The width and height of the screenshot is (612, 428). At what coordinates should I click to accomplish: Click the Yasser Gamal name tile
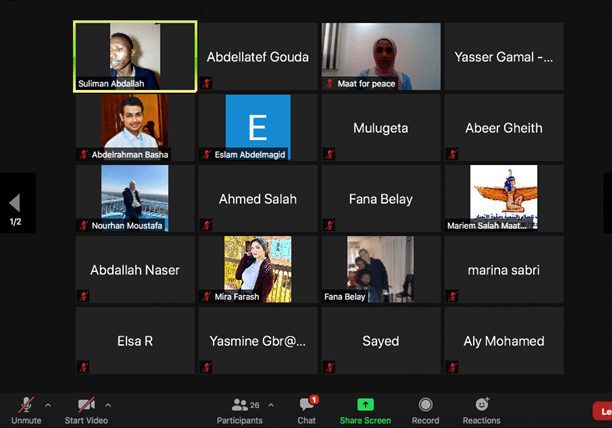pos(504,57)
